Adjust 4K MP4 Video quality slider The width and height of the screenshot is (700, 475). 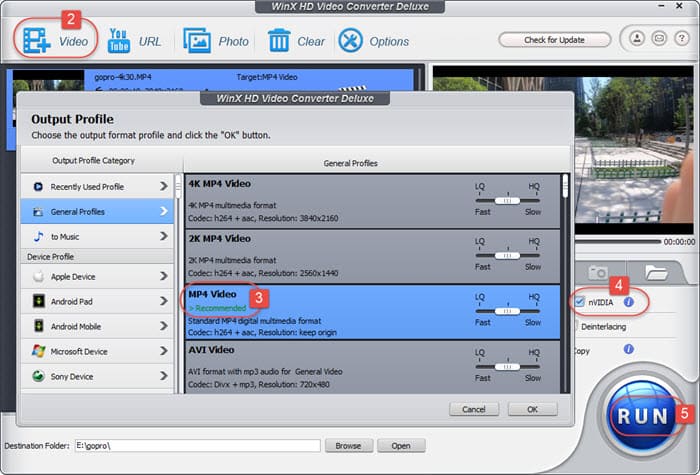coord(508,200)
